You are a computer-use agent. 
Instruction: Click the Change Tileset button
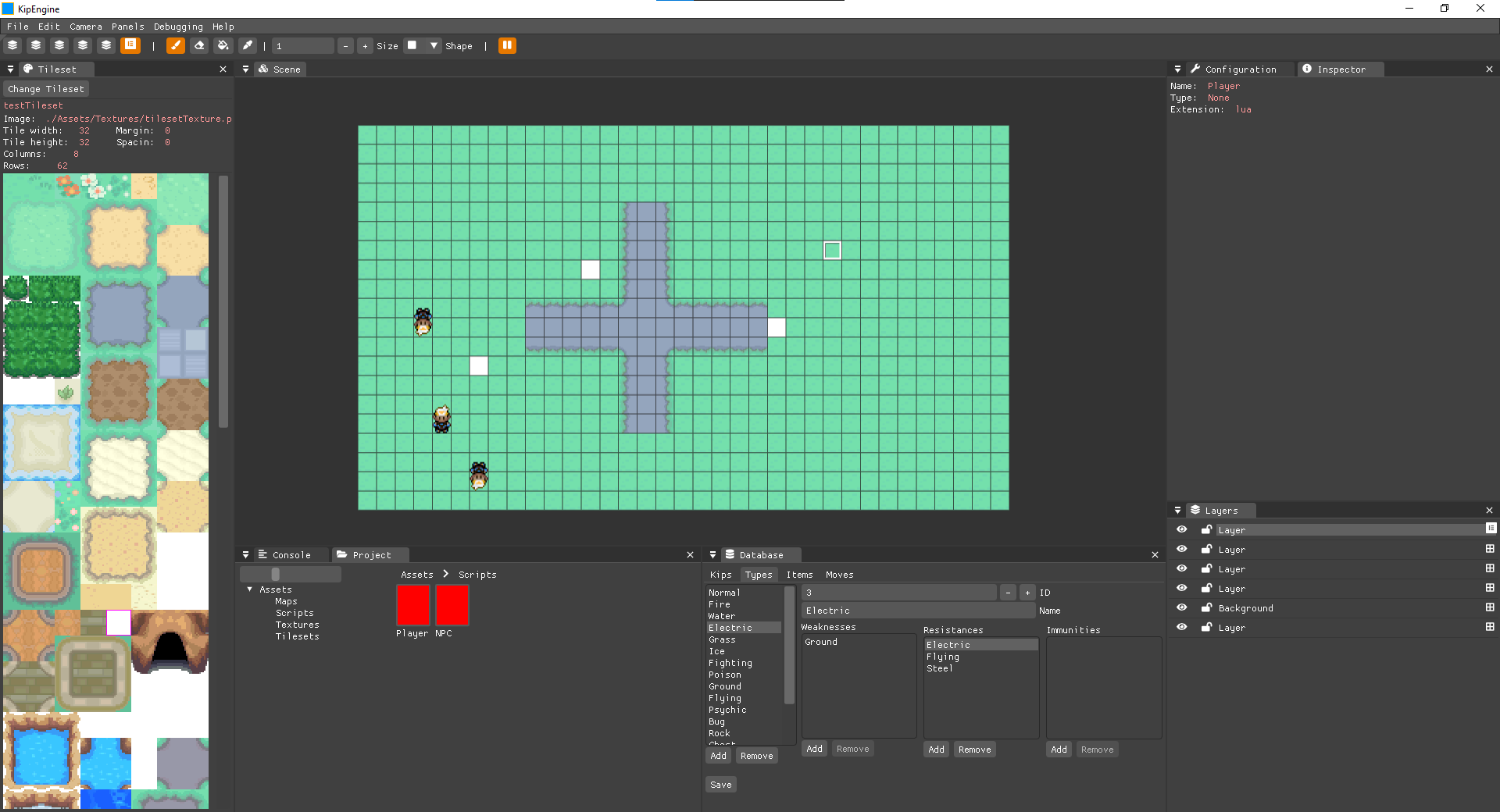point(46,89)
